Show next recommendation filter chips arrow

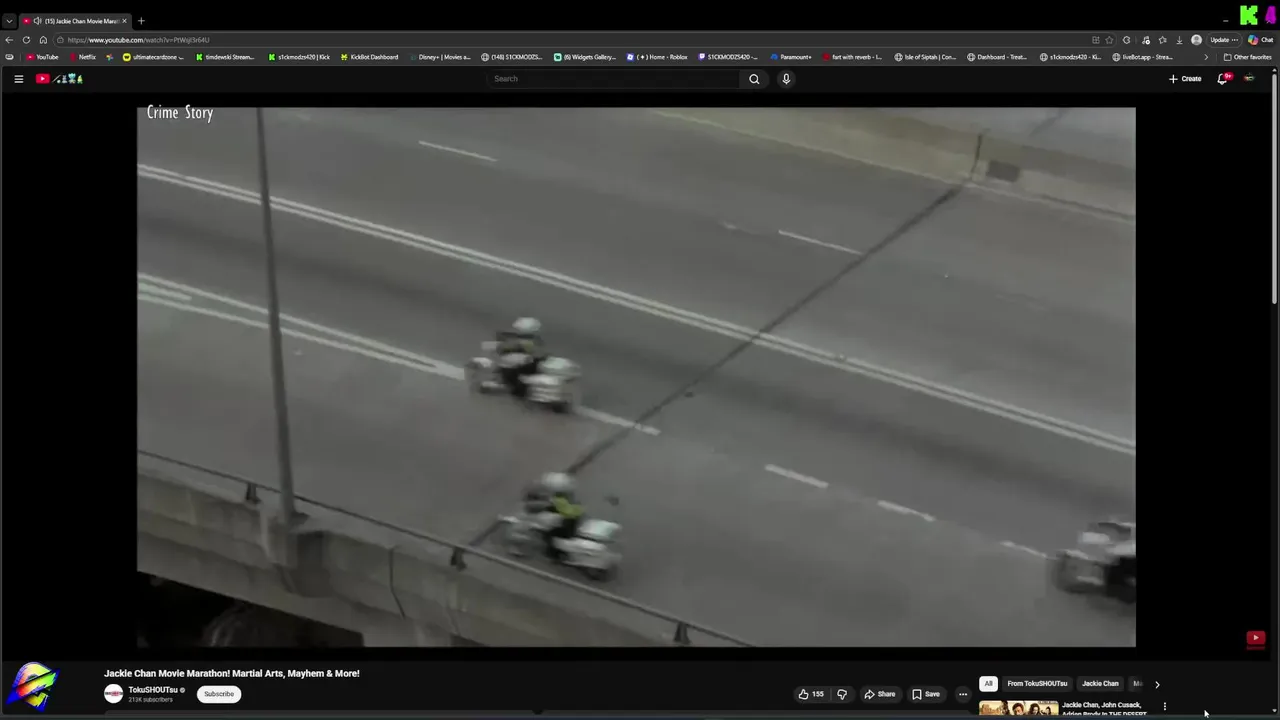click(x=1157, y=684)
